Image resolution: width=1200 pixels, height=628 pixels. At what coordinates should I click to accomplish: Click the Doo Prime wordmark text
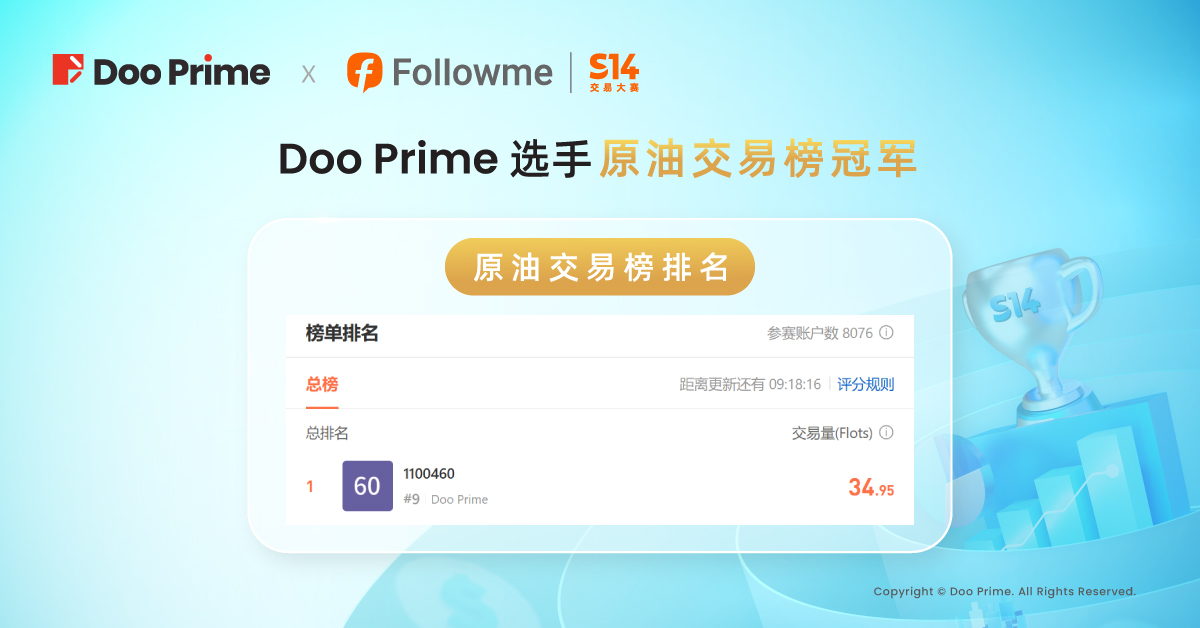coord(182,72)
